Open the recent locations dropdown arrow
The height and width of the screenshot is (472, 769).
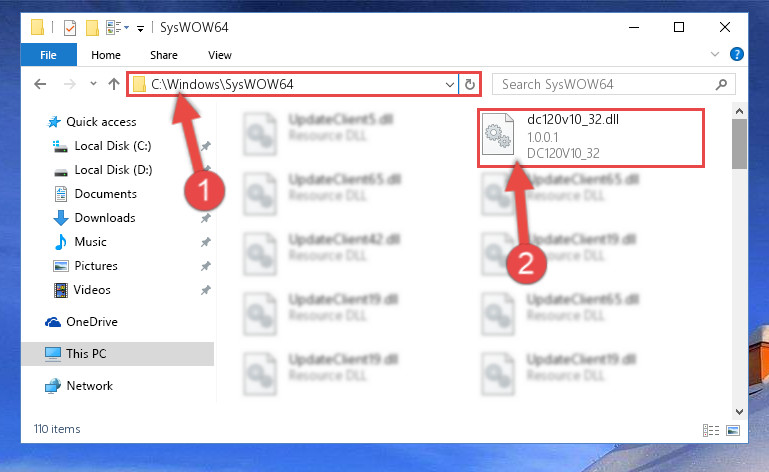pyautogui.click(x=93, y=84)
